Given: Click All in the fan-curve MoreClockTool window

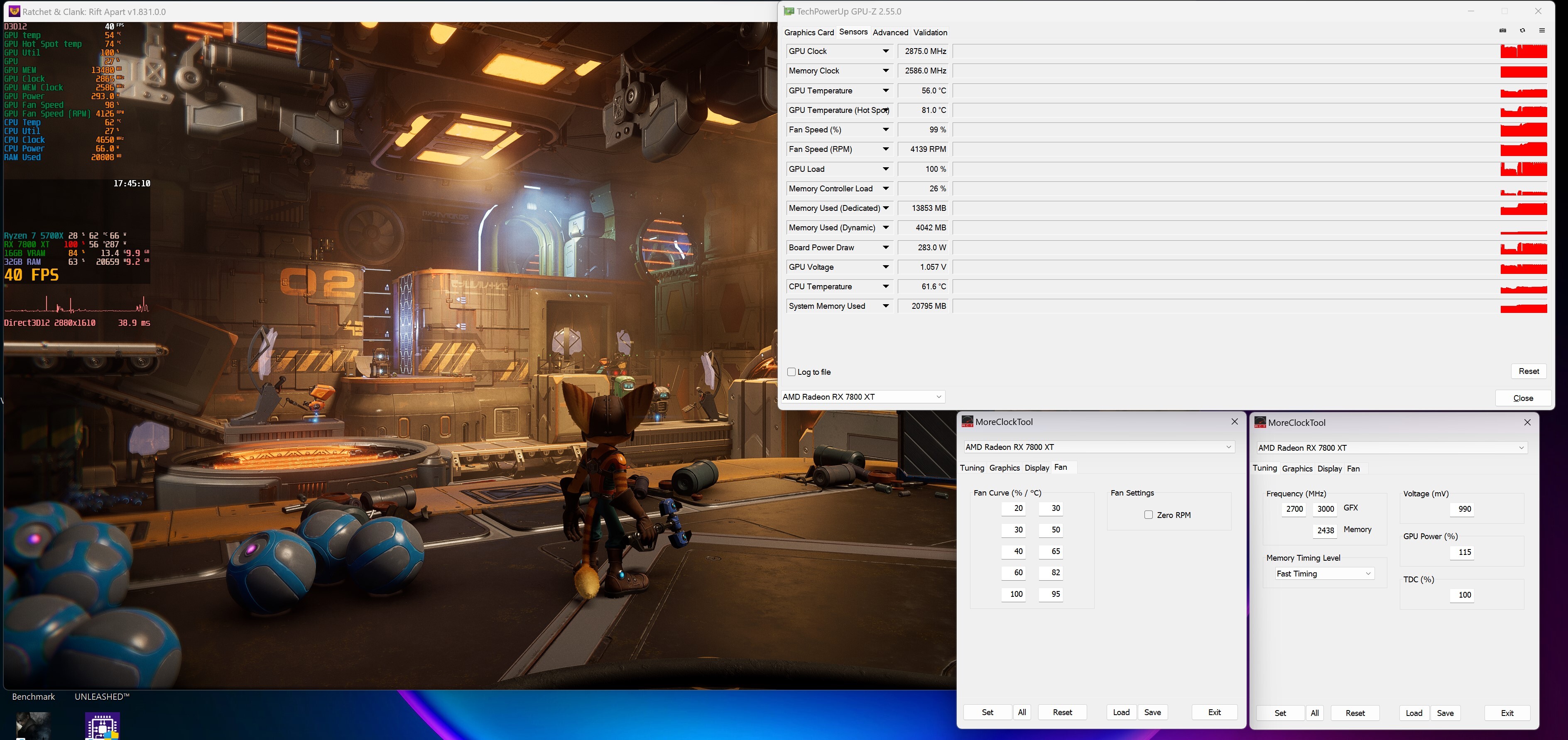Looking at the screenshot, I should point(1022,712).
